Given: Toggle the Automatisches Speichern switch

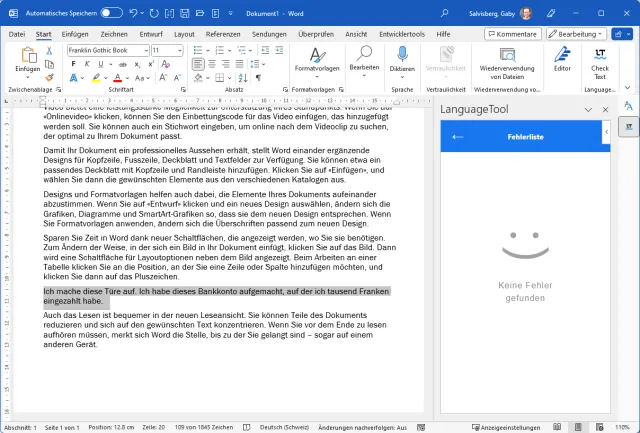Looking at the screenshot, I should point(111,12).
